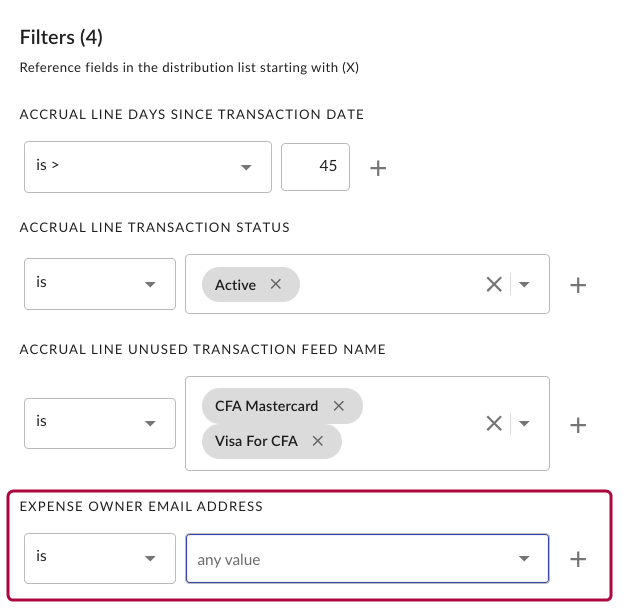Screen dimensions: 641x614
Task: Click plus icon beside Transaction Feed Name filter
Action: pos(577,424)
